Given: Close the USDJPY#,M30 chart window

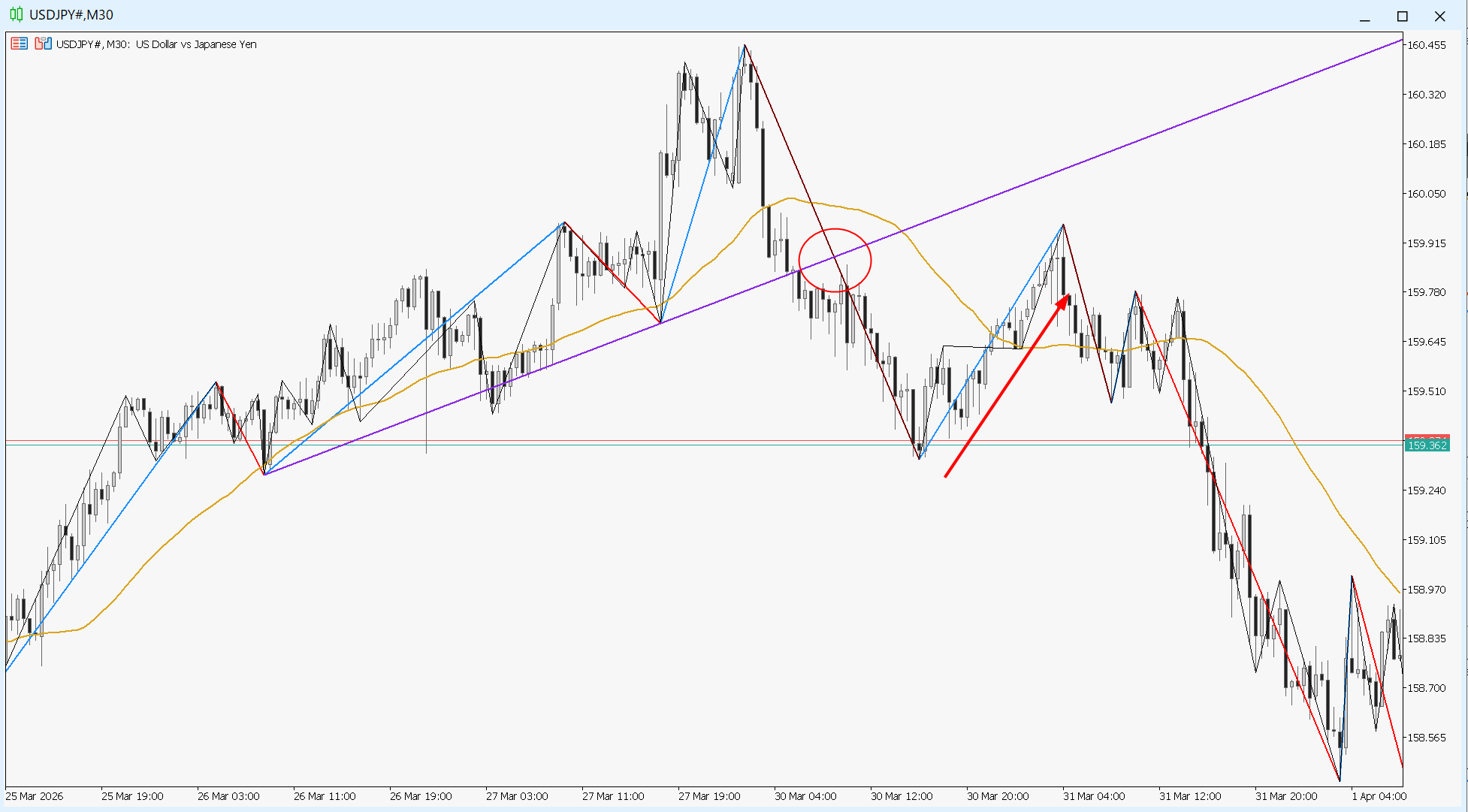Looking at the screenshot, I should pos(1439,17).
